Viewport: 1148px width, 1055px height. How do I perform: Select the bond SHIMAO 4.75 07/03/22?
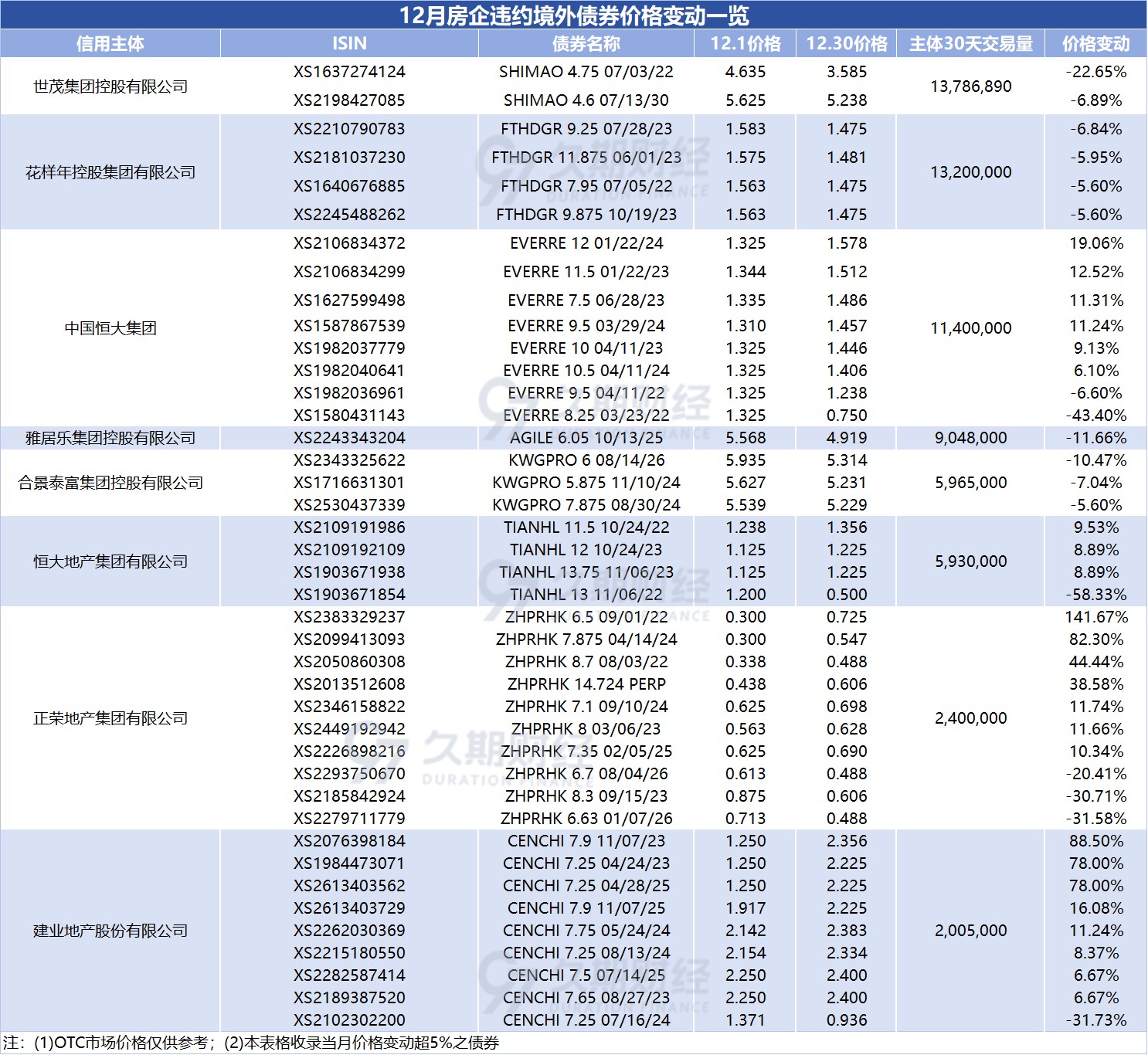(586, 72)
